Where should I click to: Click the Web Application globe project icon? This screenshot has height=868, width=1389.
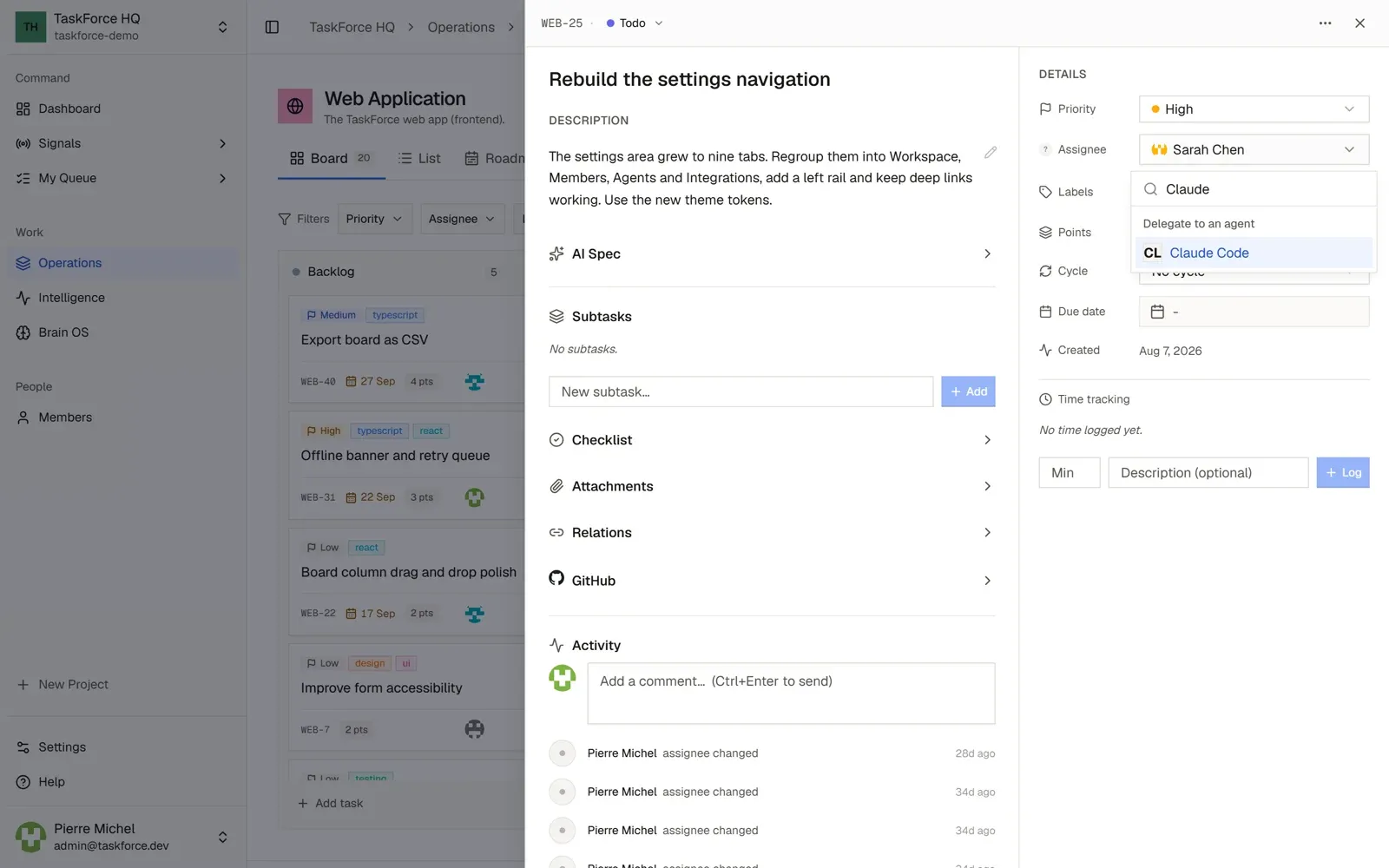tap(295, 106)
